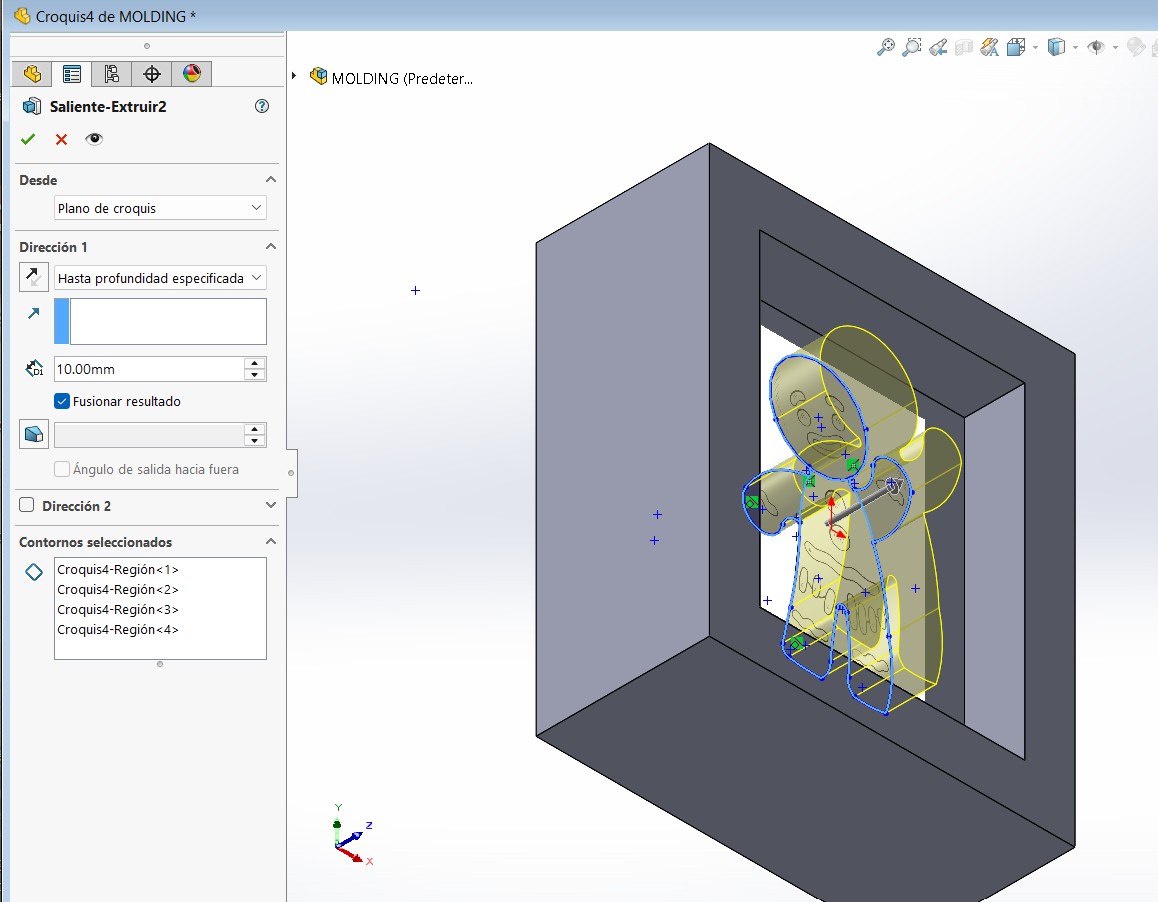The width and height of the screenshot is (1158, 902).
Task: Collapse the Desde section
Action: (x=271, y=180)
